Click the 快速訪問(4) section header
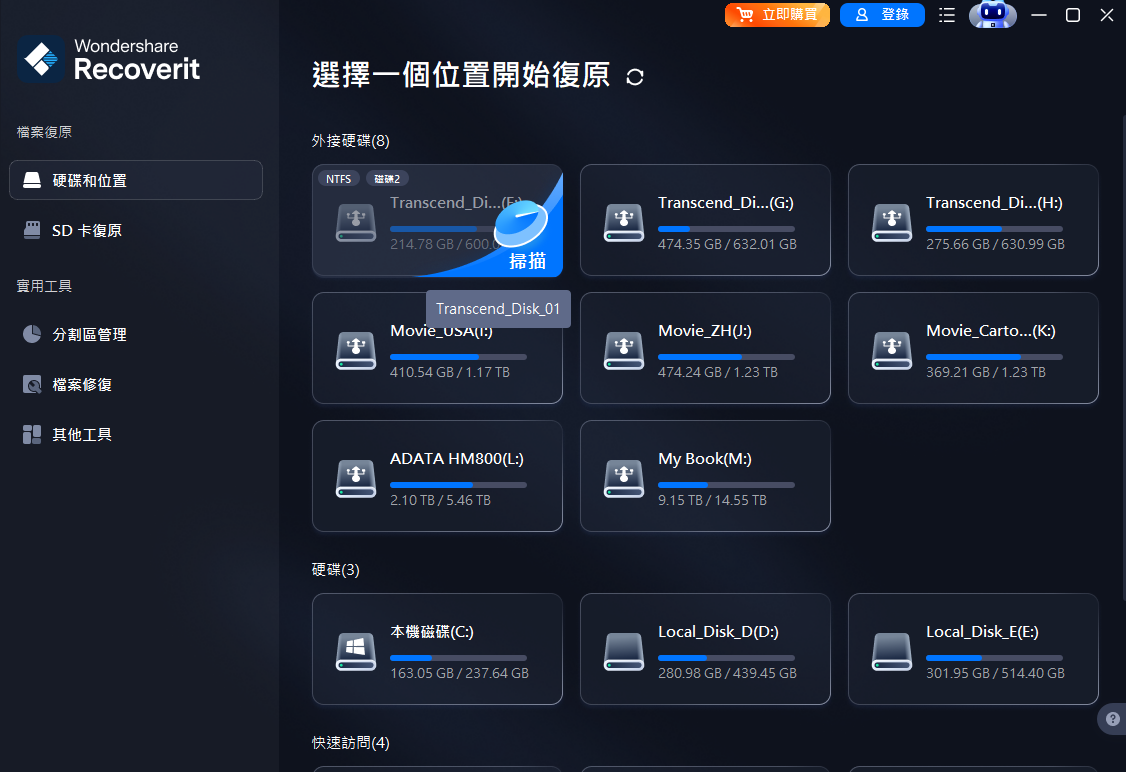The width and height of the screenshot is (1126, 772). pyautogui.click(x=350, y=743)
